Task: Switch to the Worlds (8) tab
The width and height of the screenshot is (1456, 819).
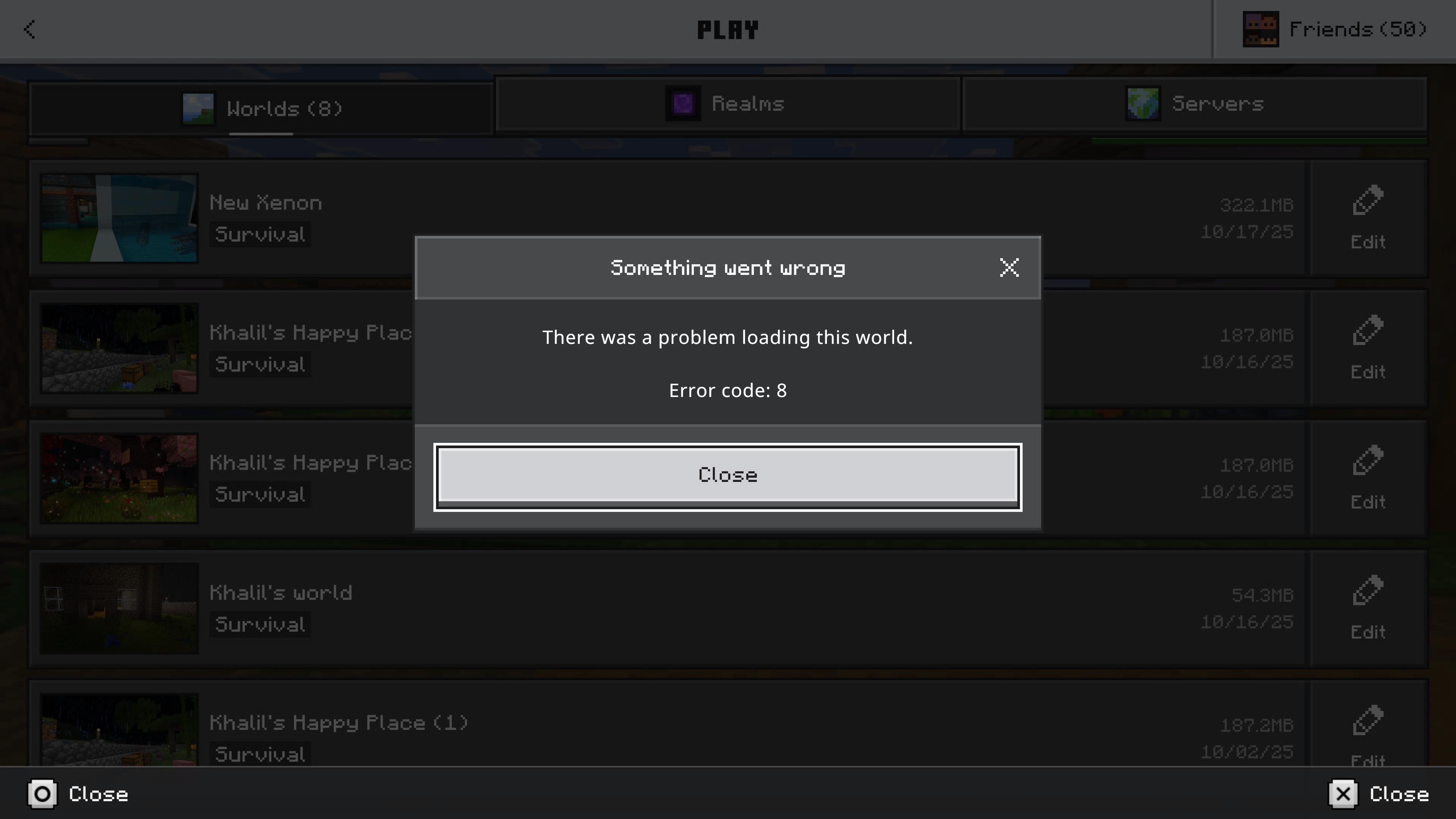Action: pos(261,108)
